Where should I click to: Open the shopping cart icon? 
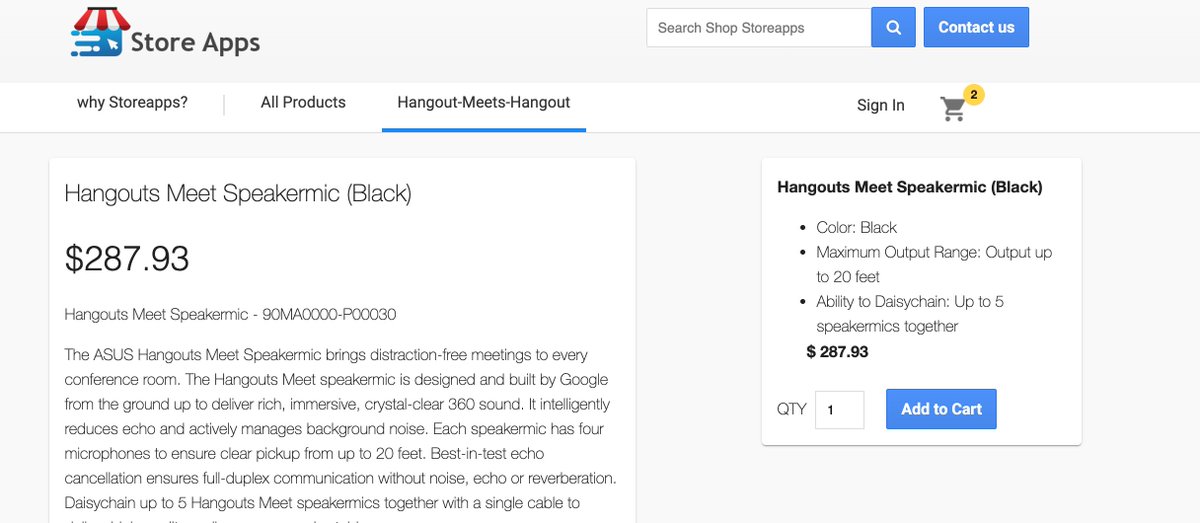pos(953,109)
